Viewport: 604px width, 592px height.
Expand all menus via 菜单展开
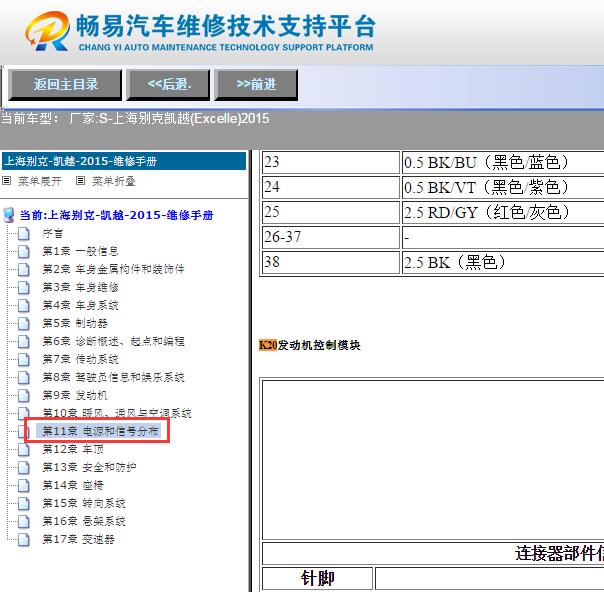click(x=40, y=181)
